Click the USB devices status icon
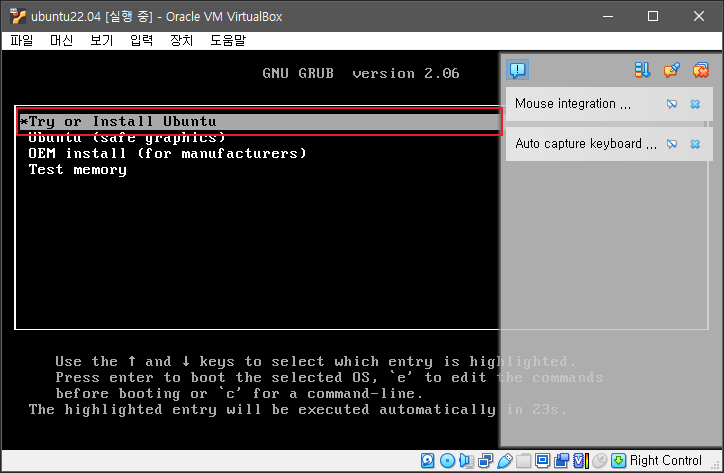This screenshot has width=724, height=473. click(x=505, y=461)
